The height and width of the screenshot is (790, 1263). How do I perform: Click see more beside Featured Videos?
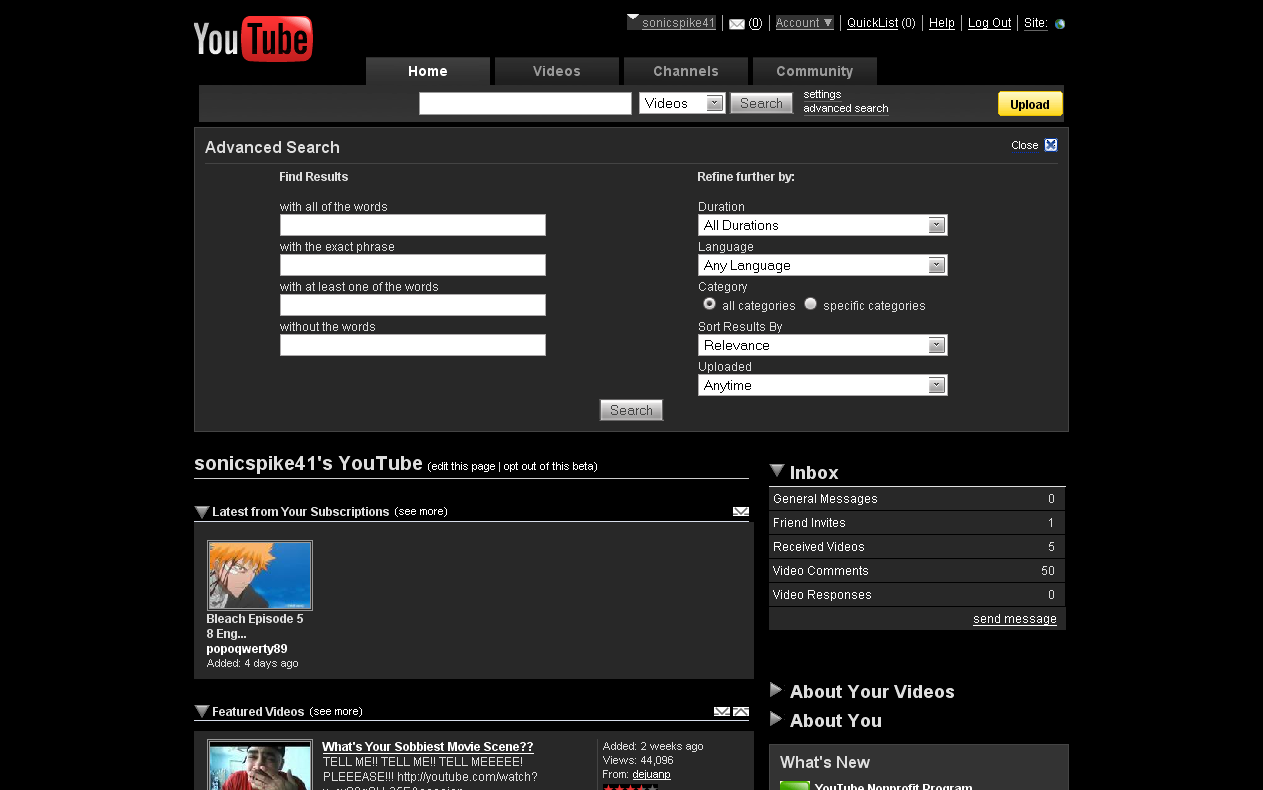point(336,712)
